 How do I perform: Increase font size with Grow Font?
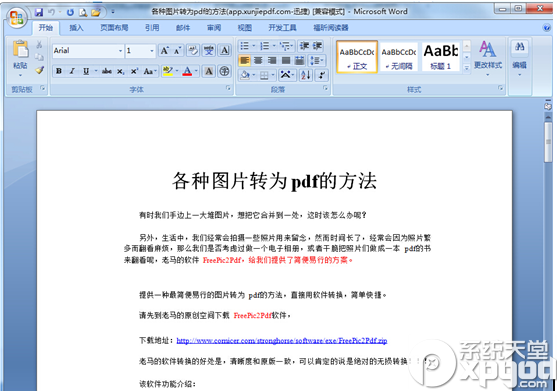[164, 51]
